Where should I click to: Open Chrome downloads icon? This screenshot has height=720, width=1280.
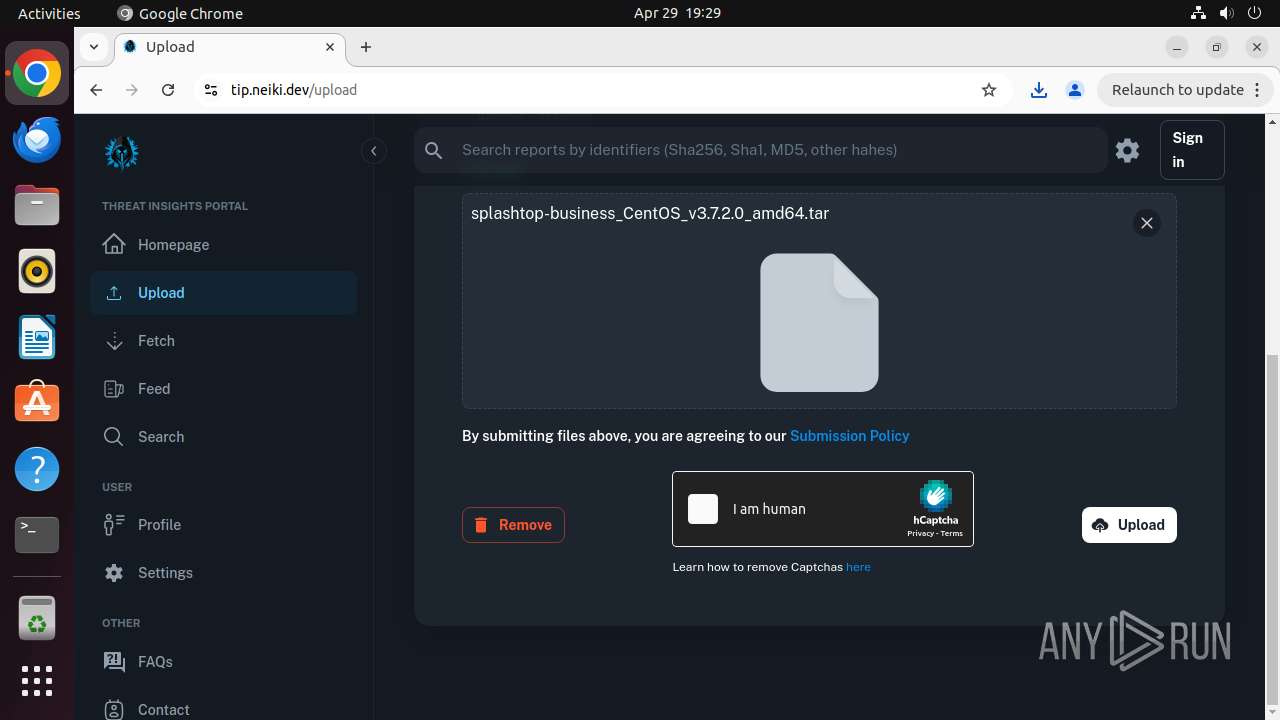pos(1039,90)
